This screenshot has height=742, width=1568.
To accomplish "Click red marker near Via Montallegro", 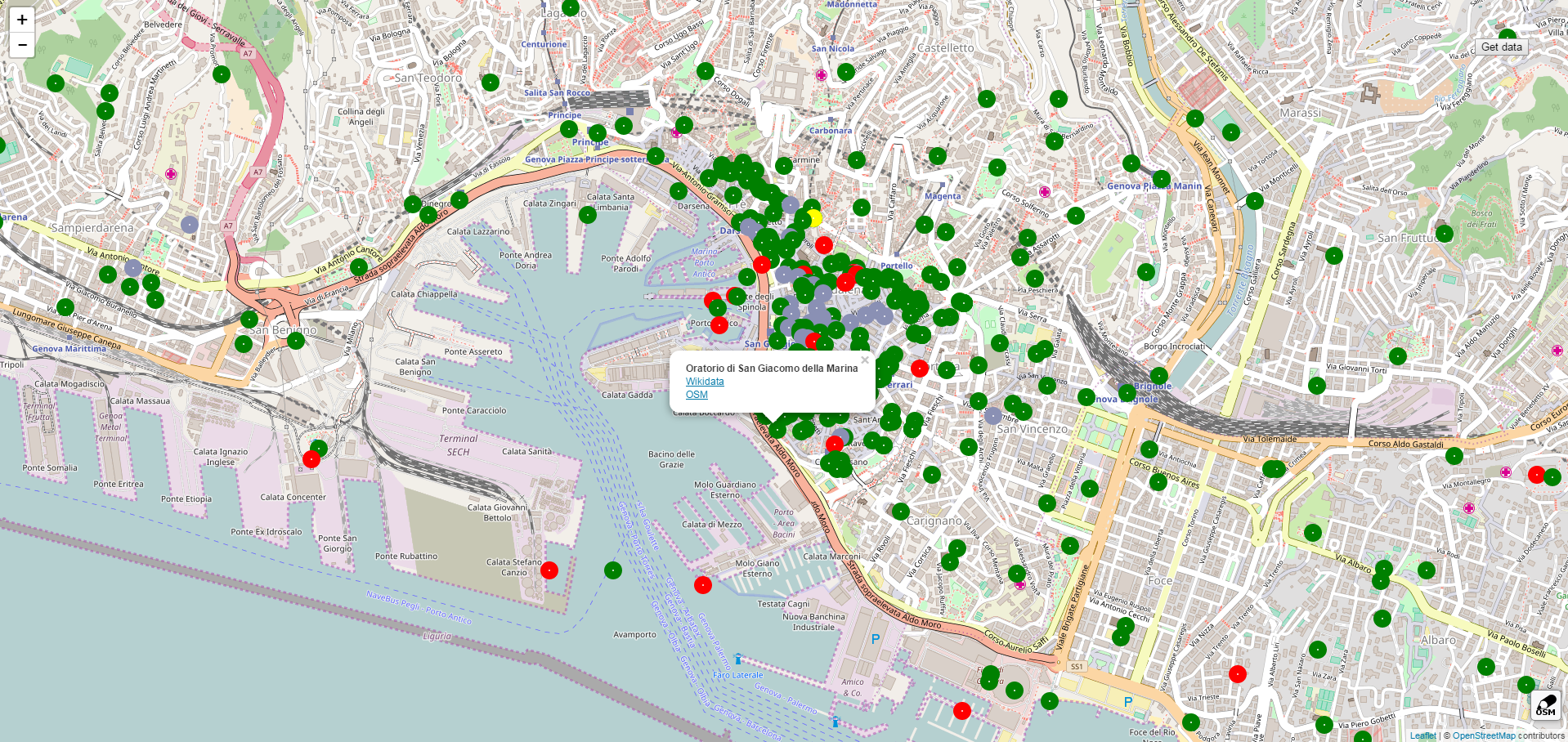I will pos(1536,475).
